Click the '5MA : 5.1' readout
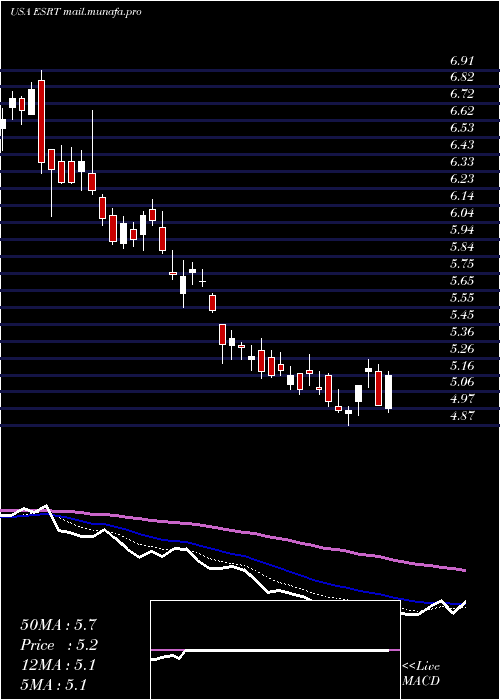 click(x=53, y=685)
